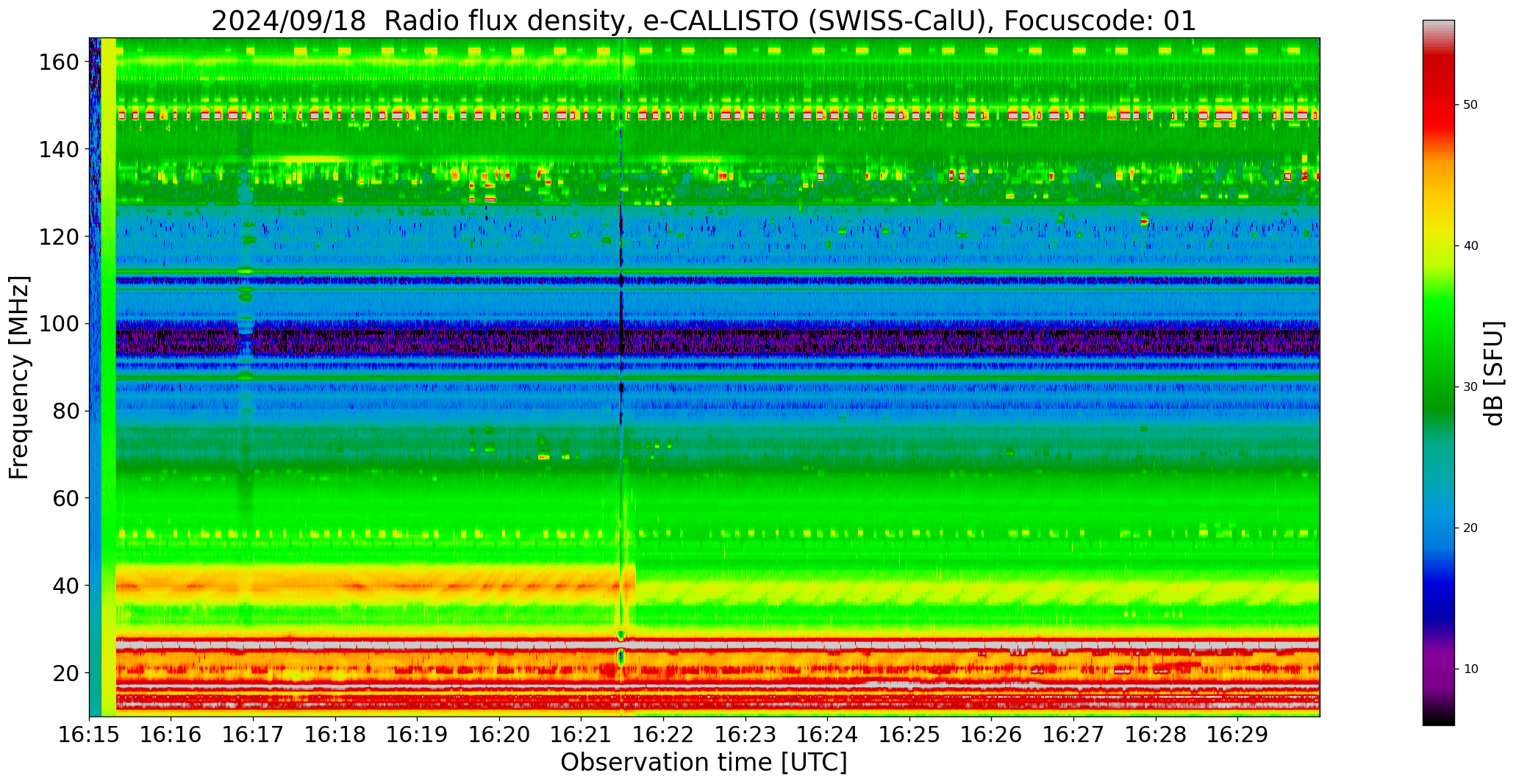The height and width of the screenshot is (784, 1516).
Task: Click the colorbar tick label 10
Action: pos(1470,669)
